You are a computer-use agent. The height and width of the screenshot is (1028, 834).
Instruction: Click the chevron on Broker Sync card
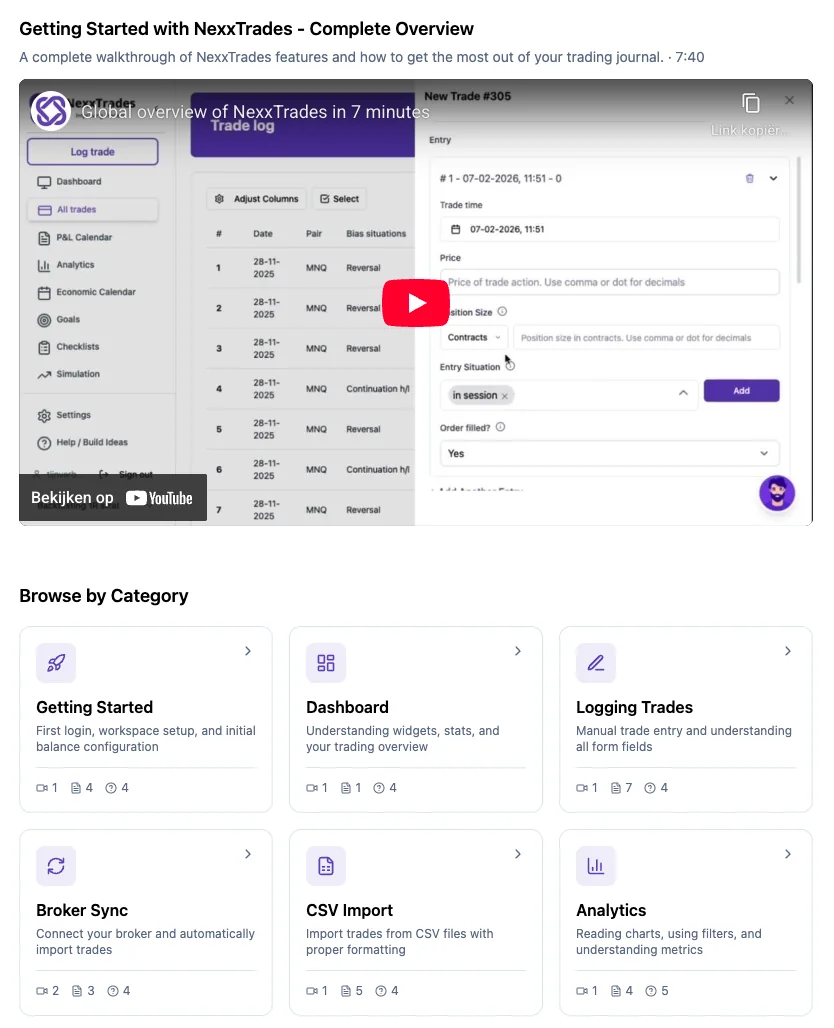click(248, 854)
